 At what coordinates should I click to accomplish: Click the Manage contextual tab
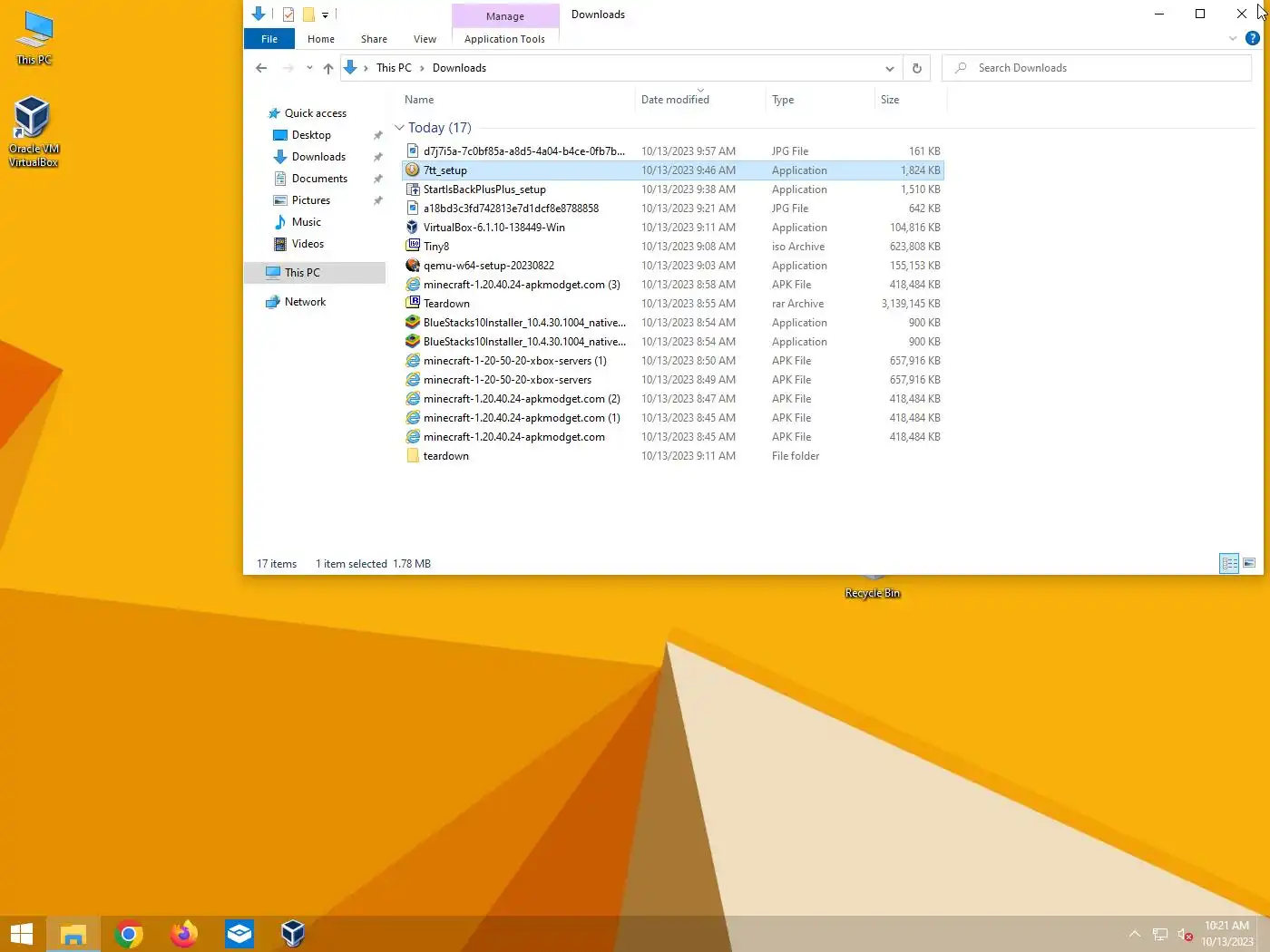pyautogui.click(x=505, y=16)
